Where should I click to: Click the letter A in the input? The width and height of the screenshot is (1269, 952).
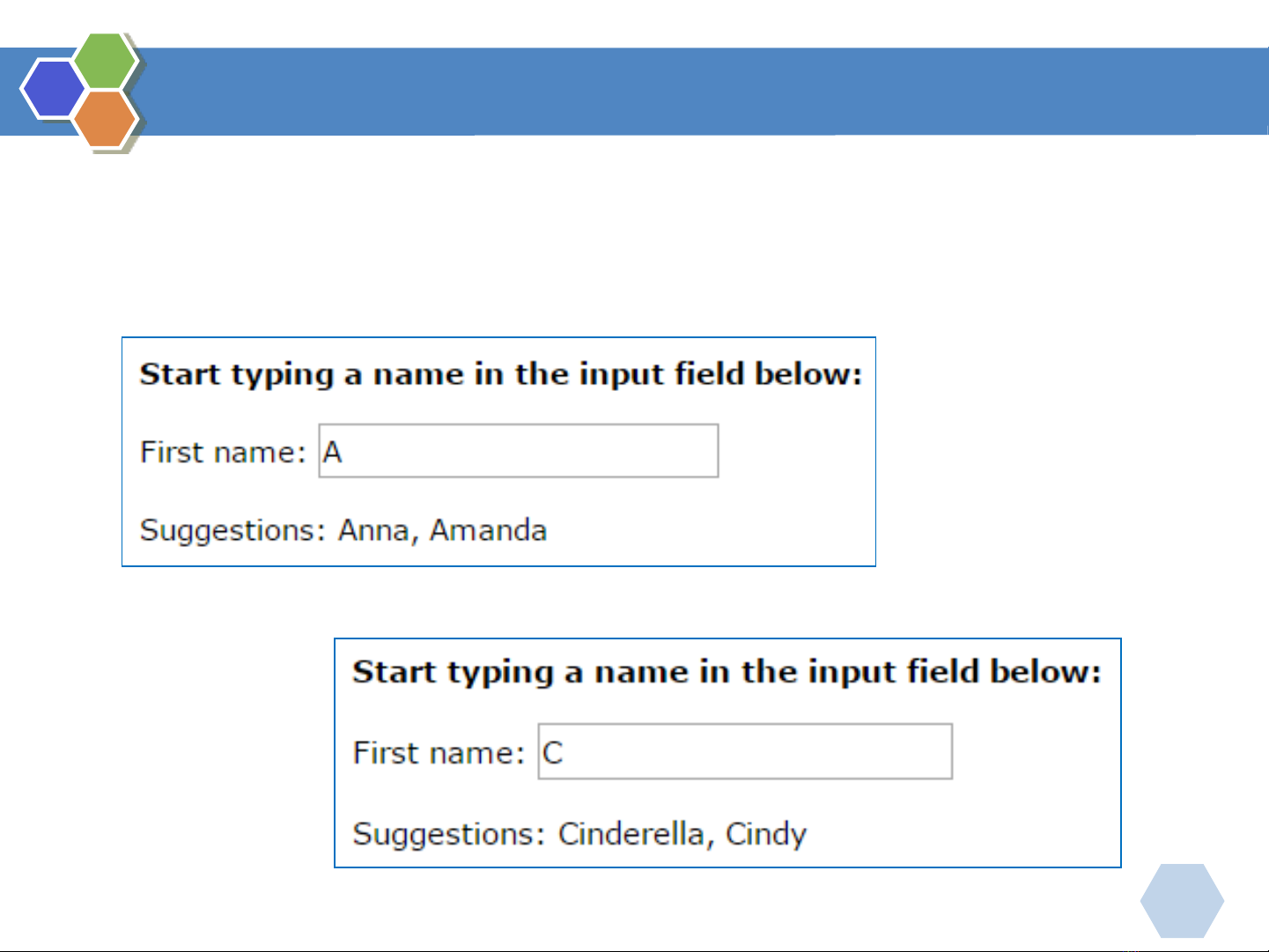[332, 452]
